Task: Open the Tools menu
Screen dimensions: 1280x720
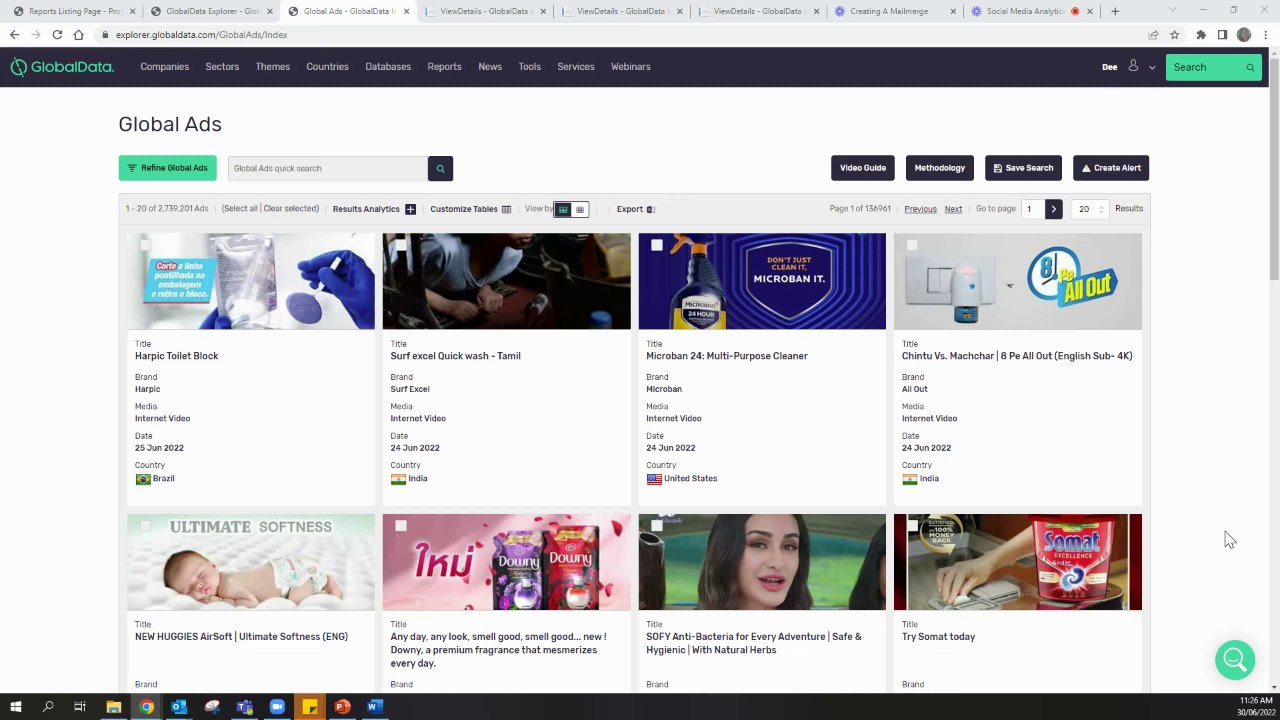Action: click(x=529, y=67)
